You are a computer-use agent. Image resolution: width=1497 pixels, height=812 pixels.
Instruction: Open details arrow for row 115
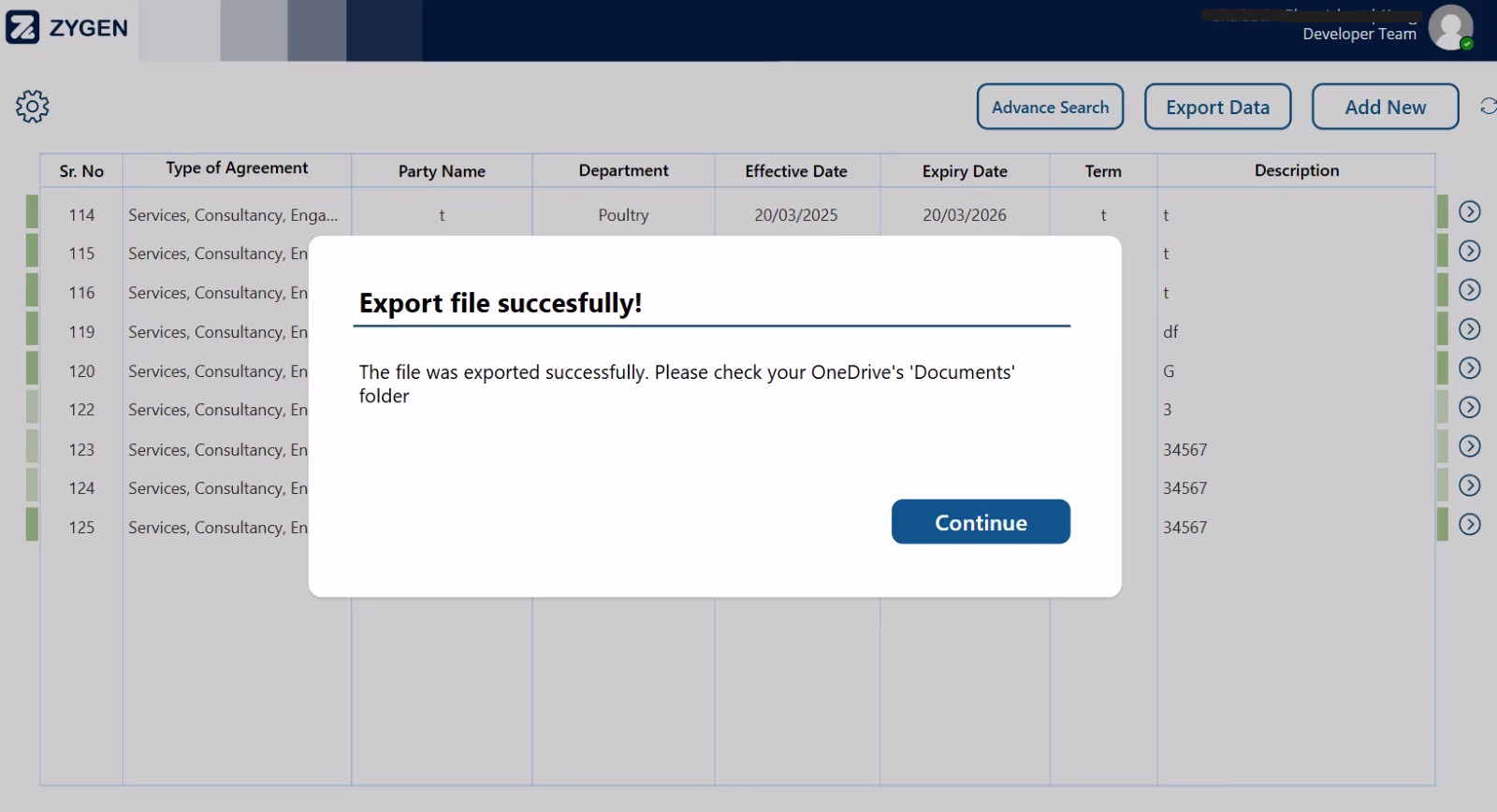[x=1470, y=251]
